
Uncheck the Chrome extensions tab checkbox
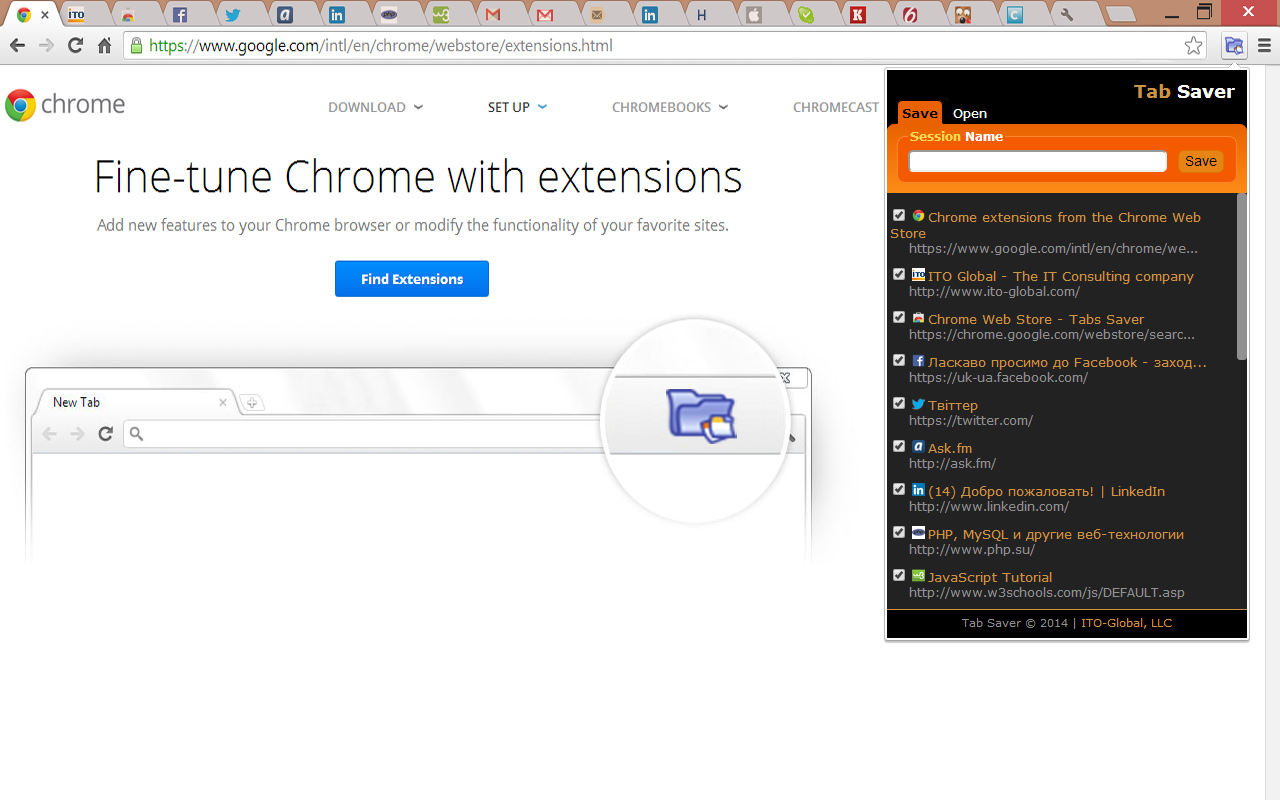pos(899,216)
